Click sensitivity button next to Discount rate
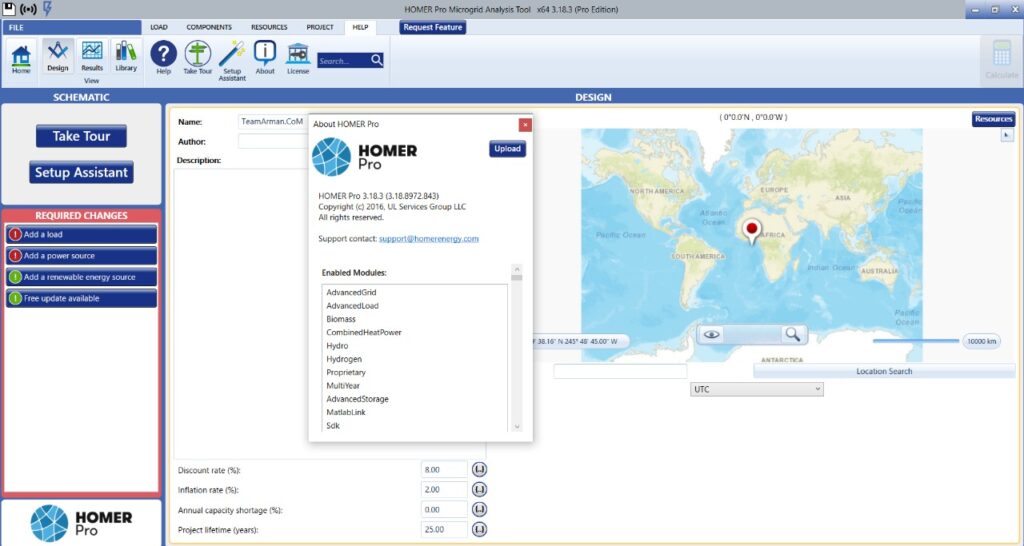The image size is (1024, 546). coord(479,470)
